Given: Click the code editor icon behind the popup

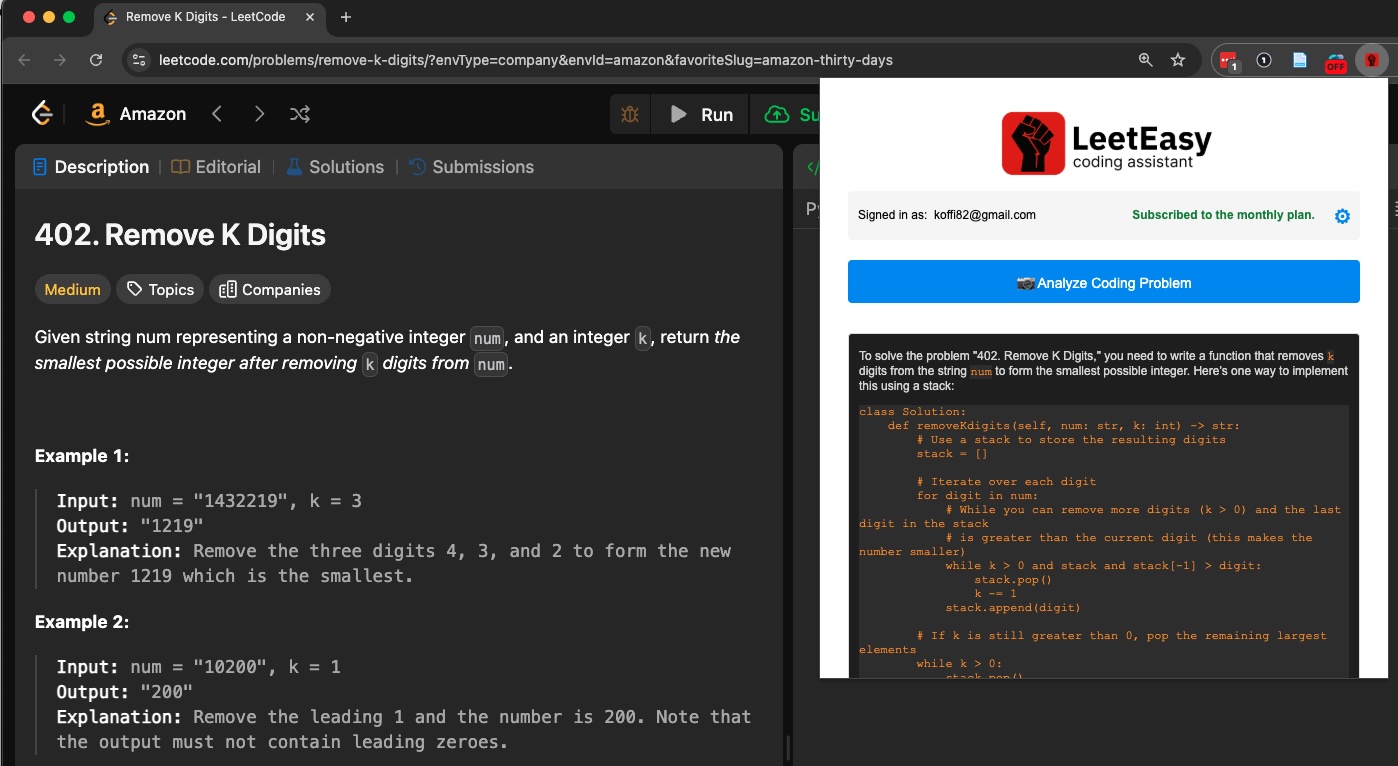Looking at the screenshot, I should tap(812, 167).
